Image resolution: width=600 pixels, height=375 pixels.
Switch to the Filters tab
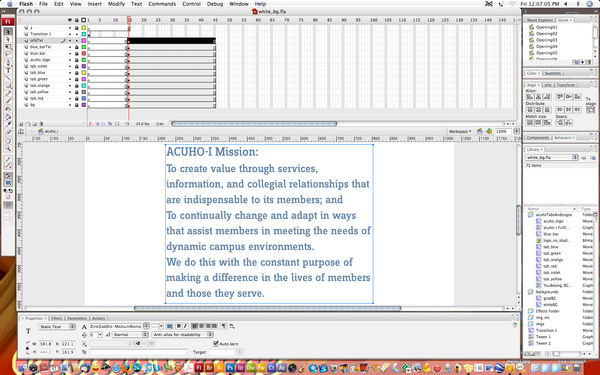(x=57, y=318)
